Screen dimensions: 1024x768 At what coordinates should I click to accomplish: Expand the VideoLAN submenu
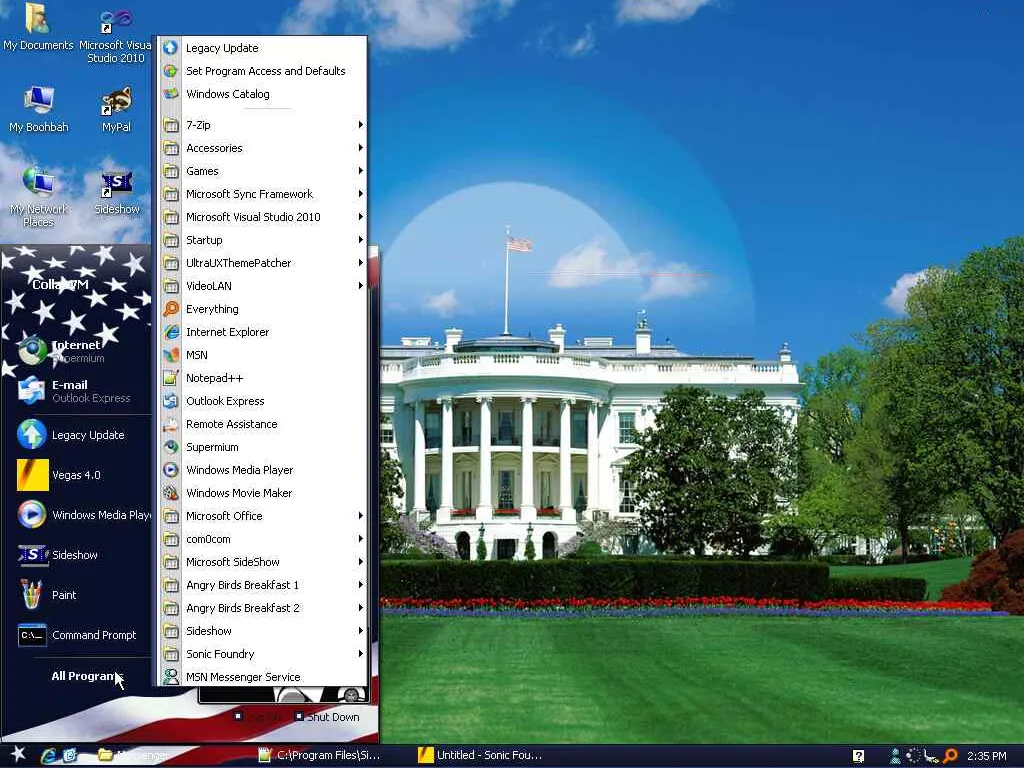click(261, 286)
